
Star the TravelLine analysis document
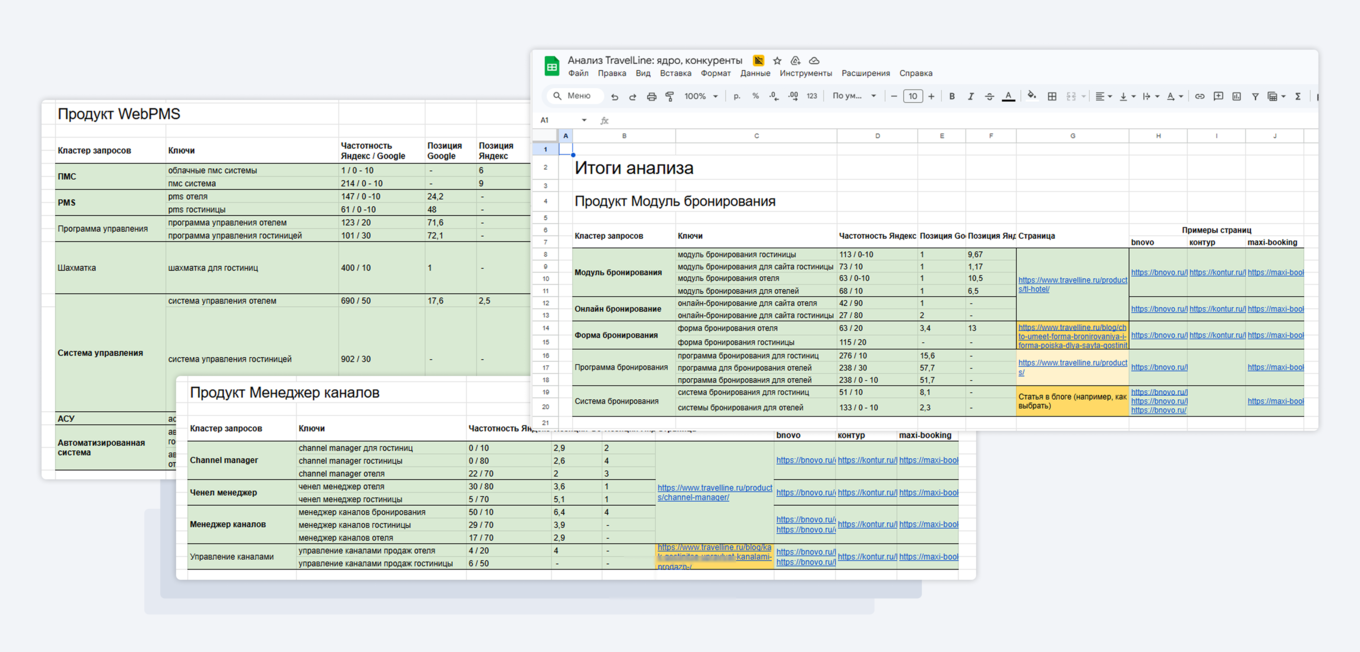tap(777, 61)
